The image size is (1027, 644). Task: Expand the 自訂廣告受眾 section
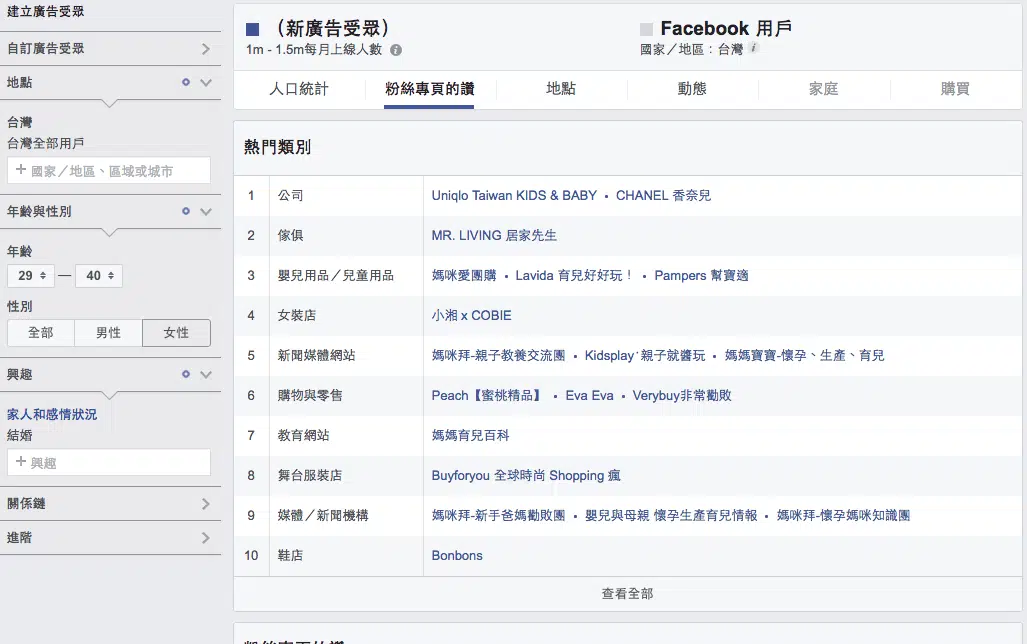click(206, 48)
